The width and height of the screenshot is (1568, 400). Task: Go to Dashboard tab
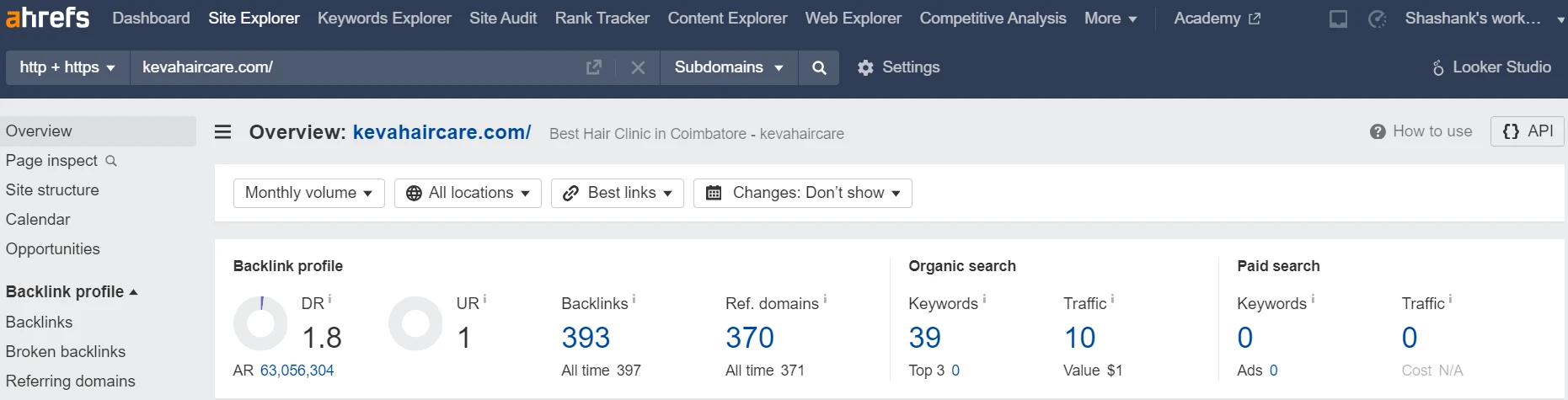point(151,18)
